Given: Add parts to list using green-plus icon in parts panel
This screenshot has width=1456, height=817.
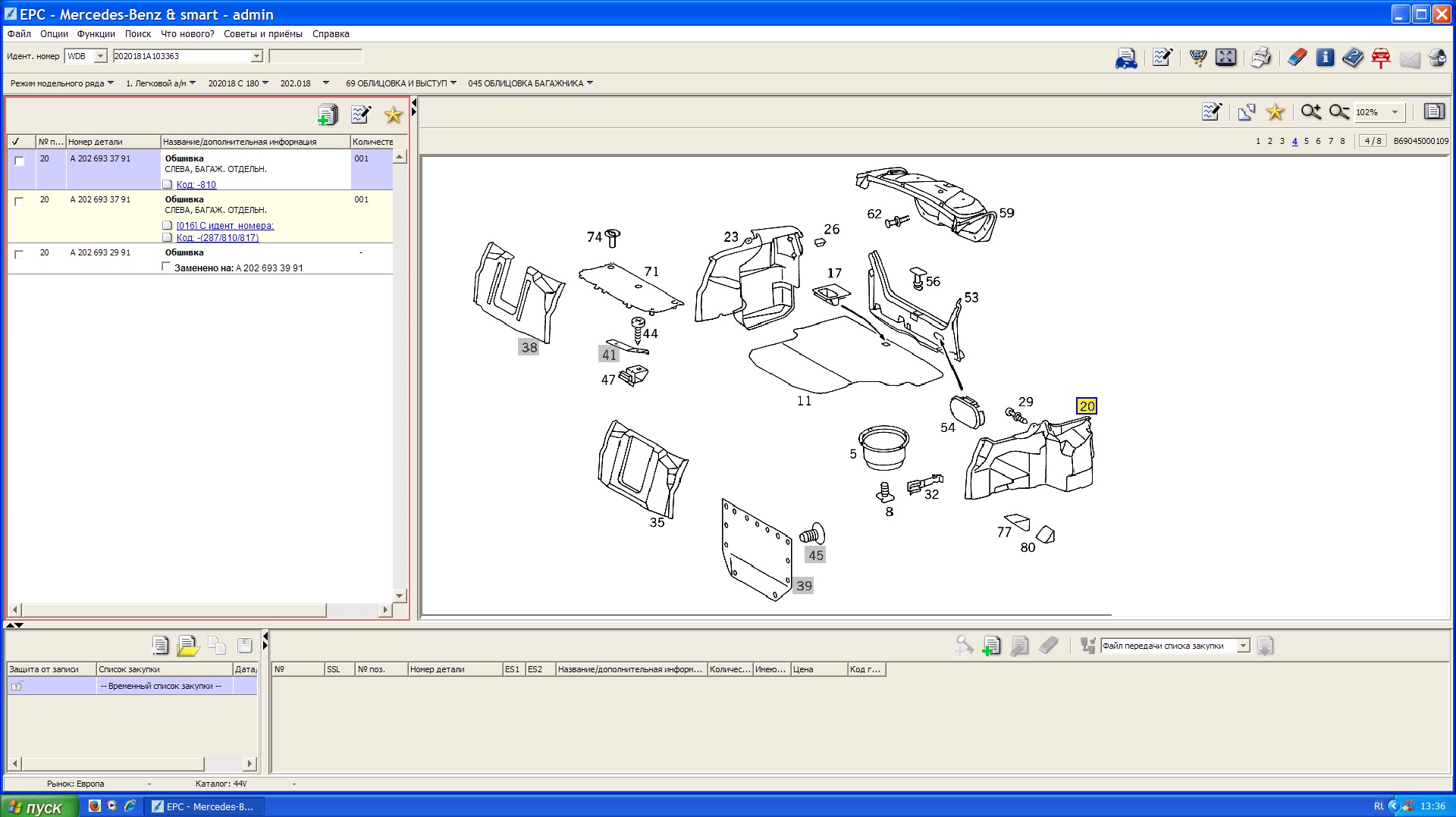Looking at the screenshot, I should pos(328,114).
